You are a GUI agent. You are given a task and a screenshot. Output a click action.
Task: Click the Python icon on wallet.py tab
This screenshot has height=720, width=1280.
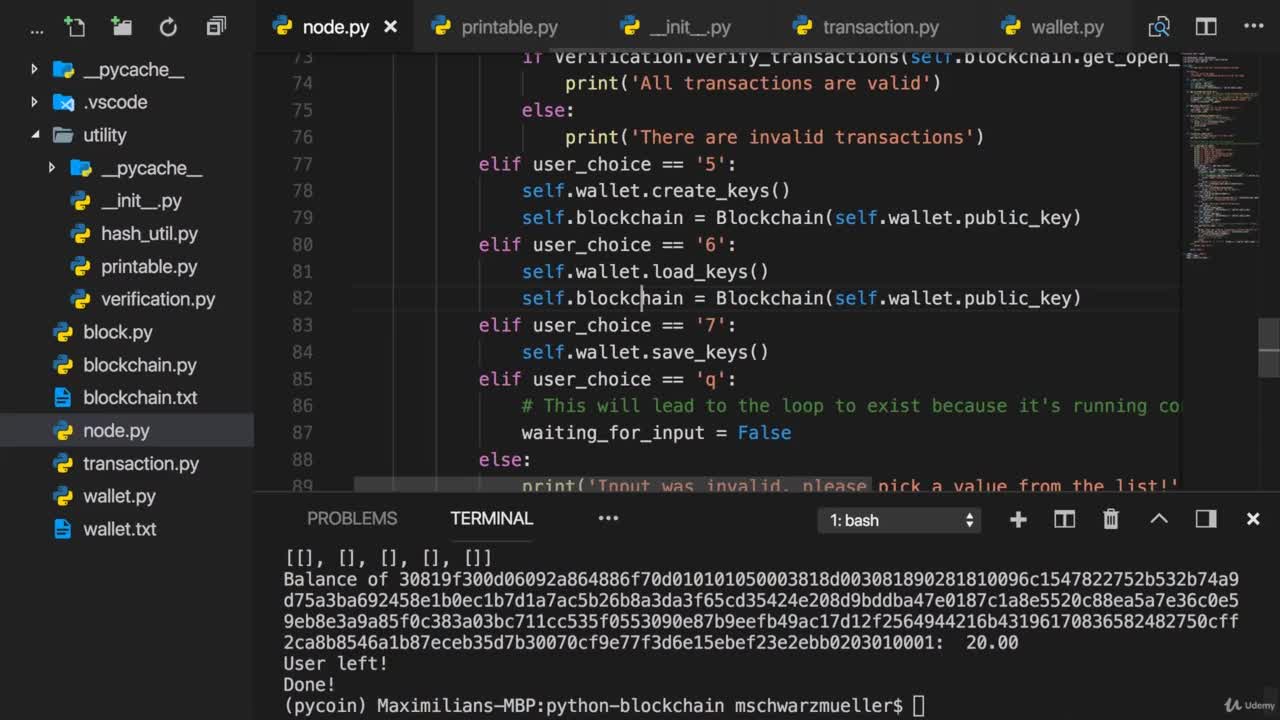(1011, 26)
